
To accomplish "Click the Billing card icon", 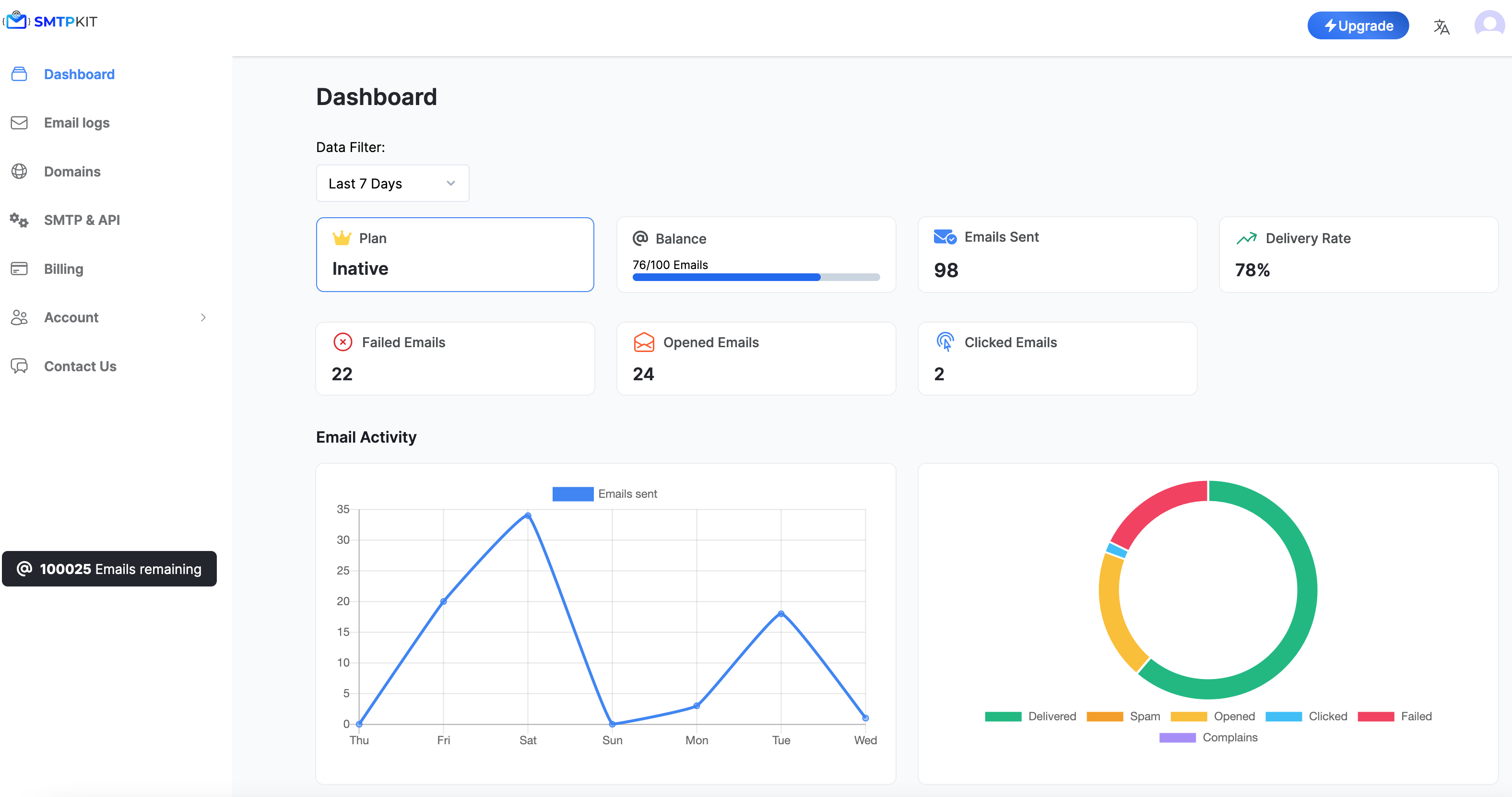I will (19, 269).
